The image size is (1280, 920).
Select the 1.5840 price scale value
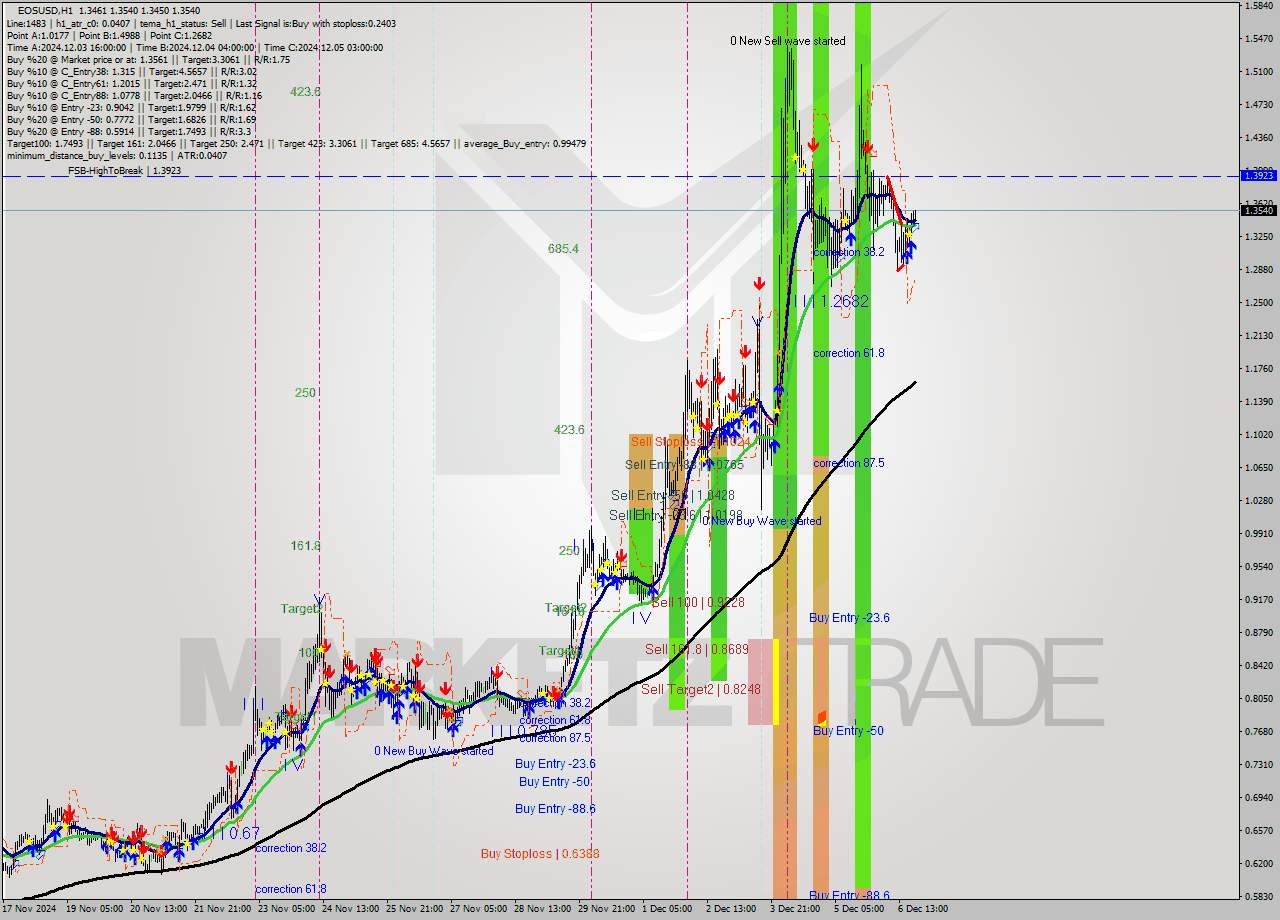pyautogui.click(x=1258, y=6)
